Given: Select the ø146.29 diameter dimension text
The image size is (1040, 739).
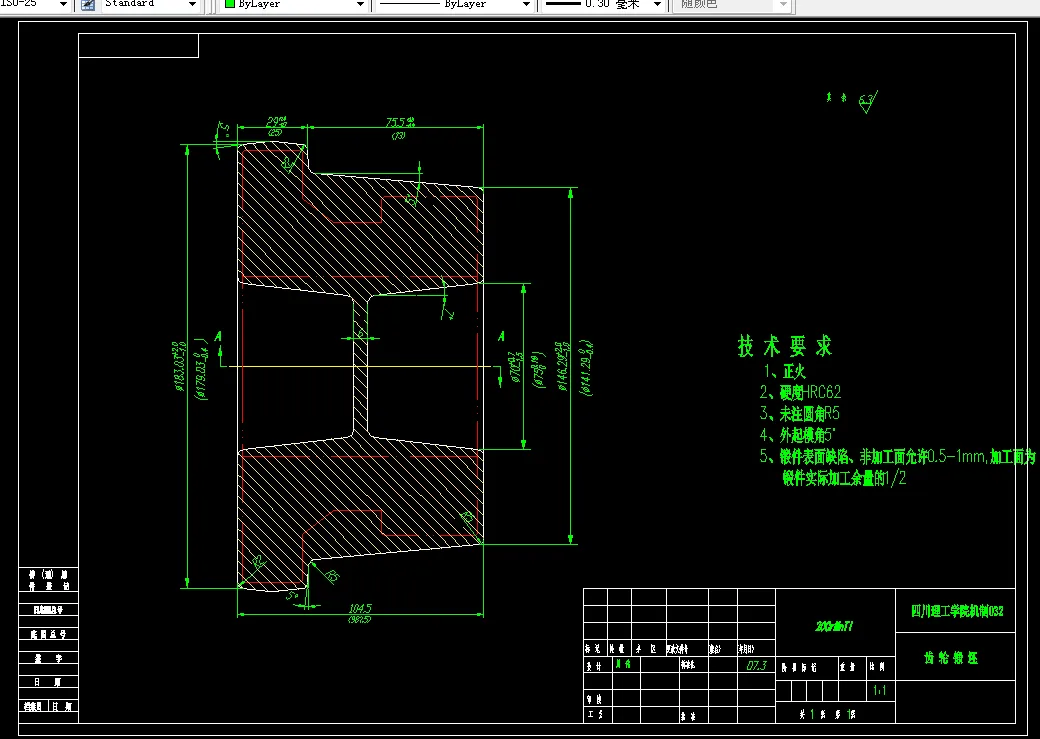Looking at the screenshot, I should [x=561, y=366].
